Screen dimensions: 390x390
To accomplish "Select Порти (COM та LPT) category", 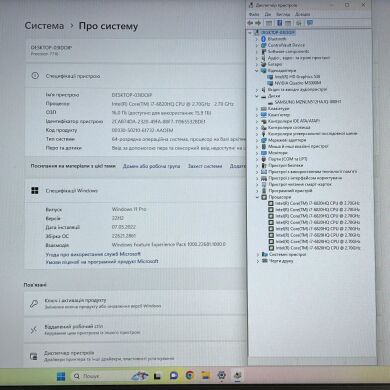I will pyautogui.click(x=288, y=159).
